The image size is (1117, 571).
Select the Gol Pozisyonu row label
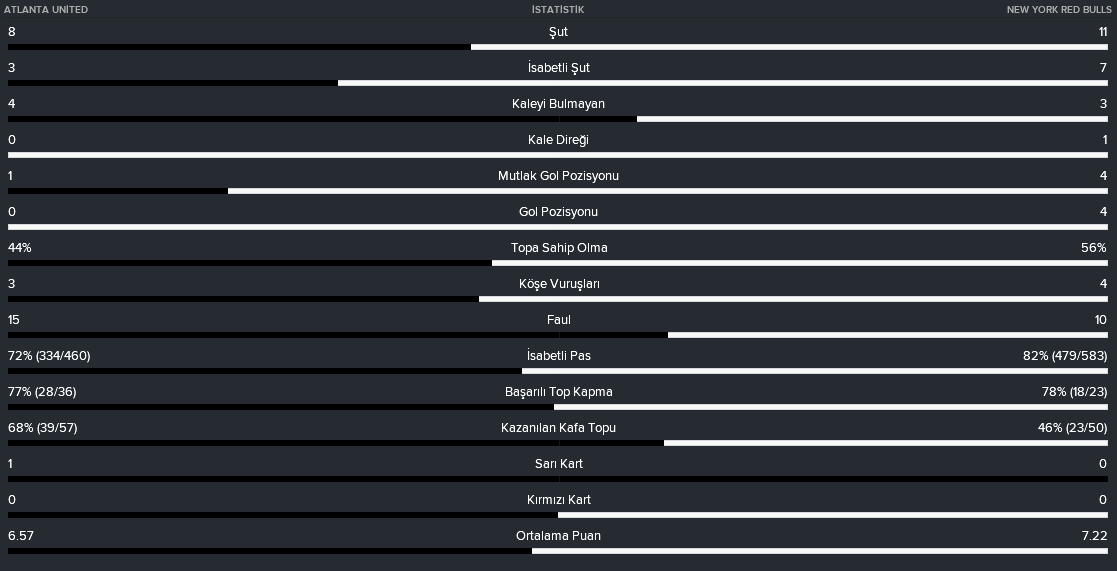coord(558,212)
